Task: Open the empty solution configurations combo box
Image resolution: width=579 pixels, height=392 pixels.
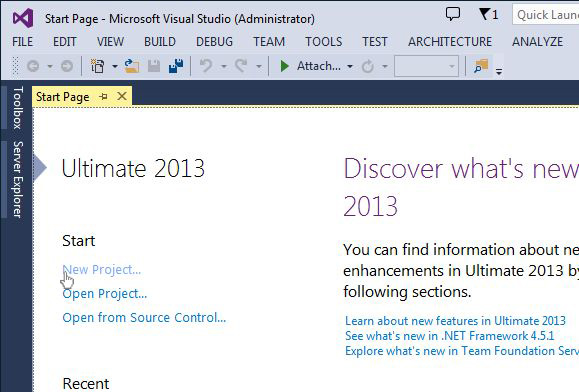Action: click(x=426, y=66)
